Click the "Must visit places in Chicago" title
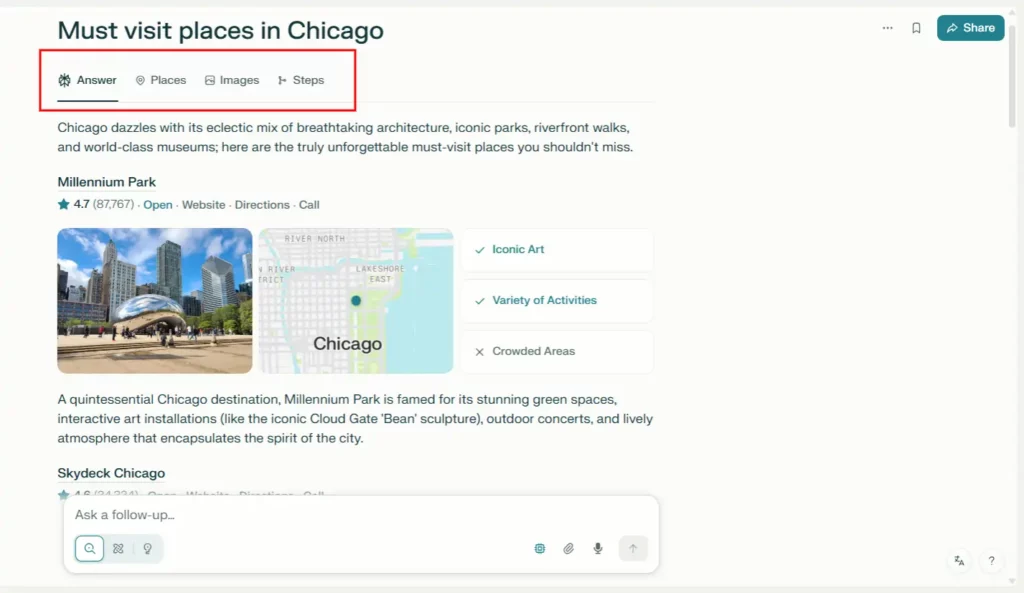 click(x=221, y=30)
